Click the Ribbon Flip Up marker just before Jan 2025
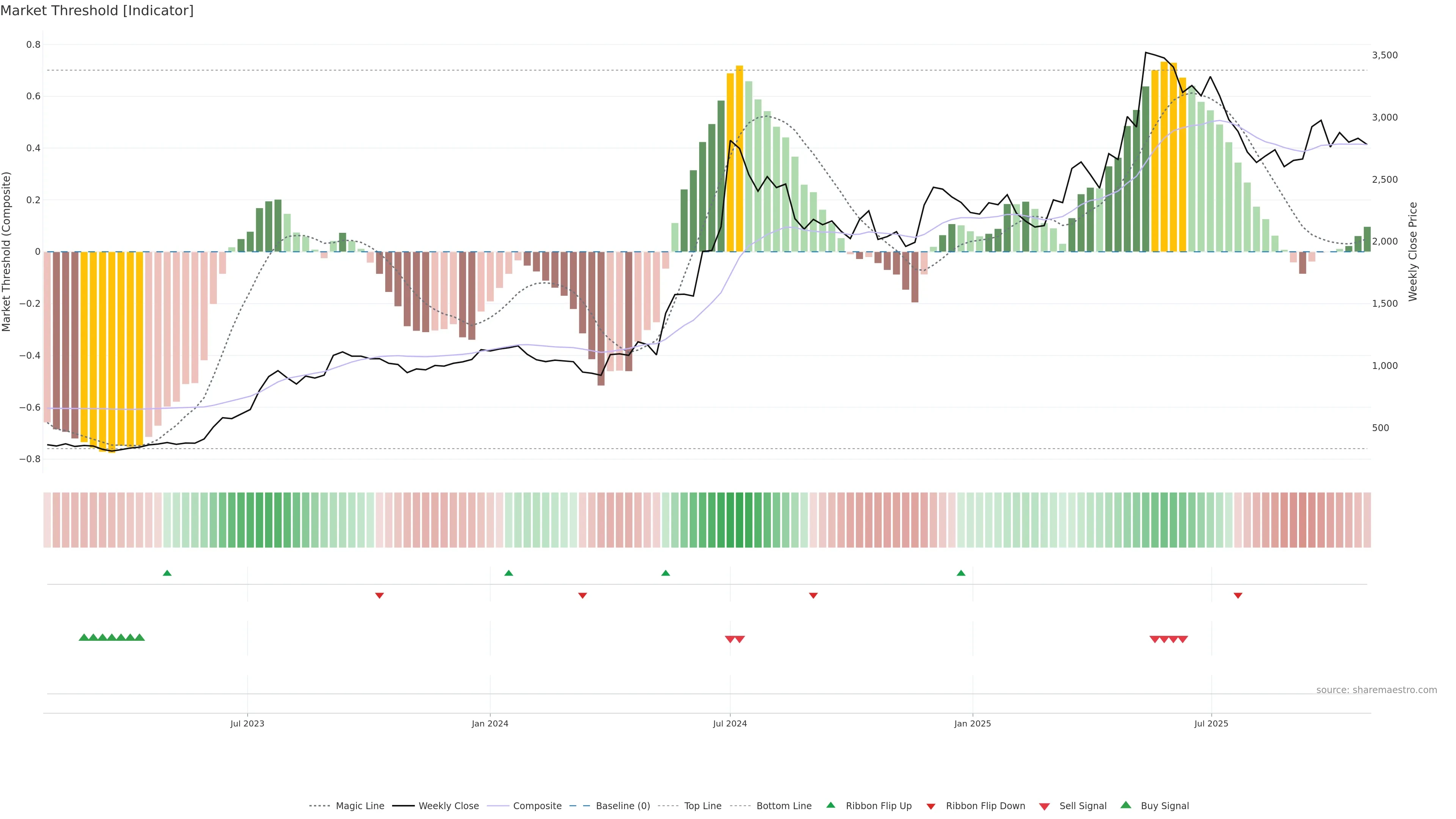Viewport: 1456px width, 819px height. point(961,573)
